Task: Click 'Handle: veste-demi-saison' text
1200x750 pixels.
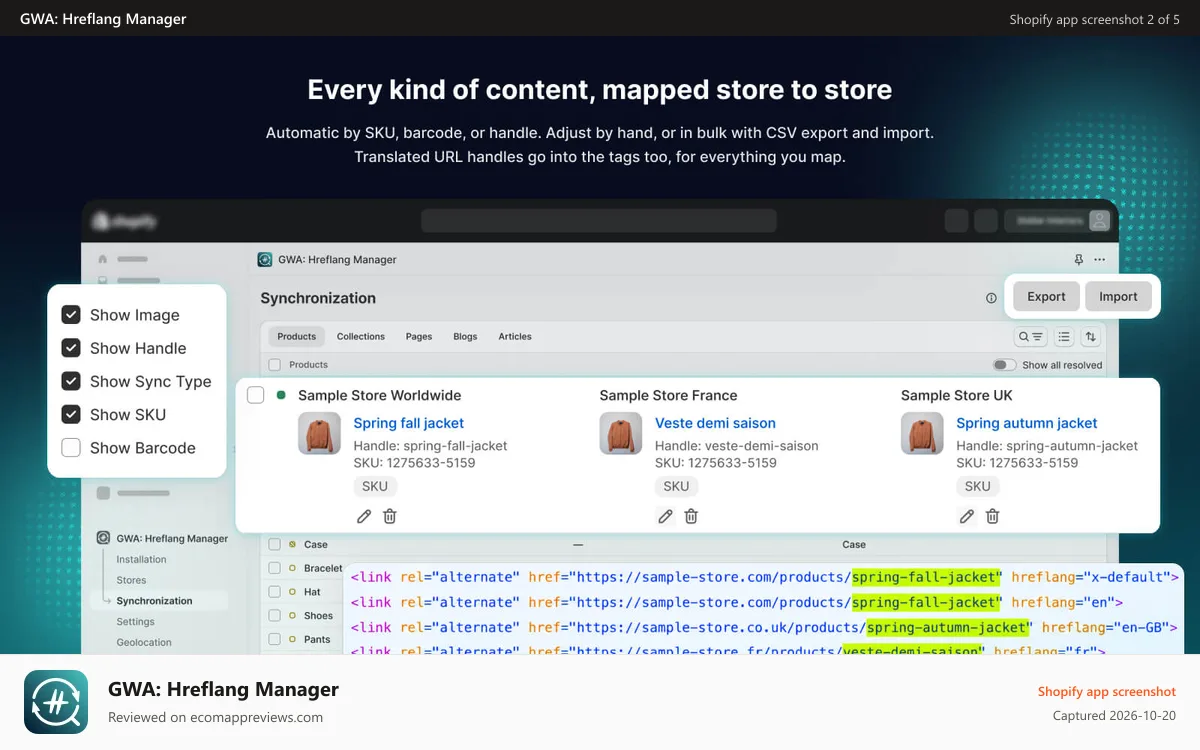Action: pyautogui.click(x=737, y=446)
